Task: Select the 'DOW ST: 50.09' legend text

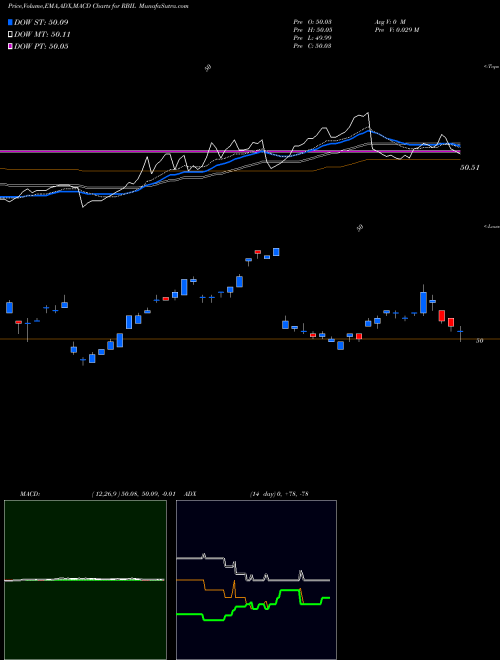Action: pyautogui.click(x=41, y=22)
